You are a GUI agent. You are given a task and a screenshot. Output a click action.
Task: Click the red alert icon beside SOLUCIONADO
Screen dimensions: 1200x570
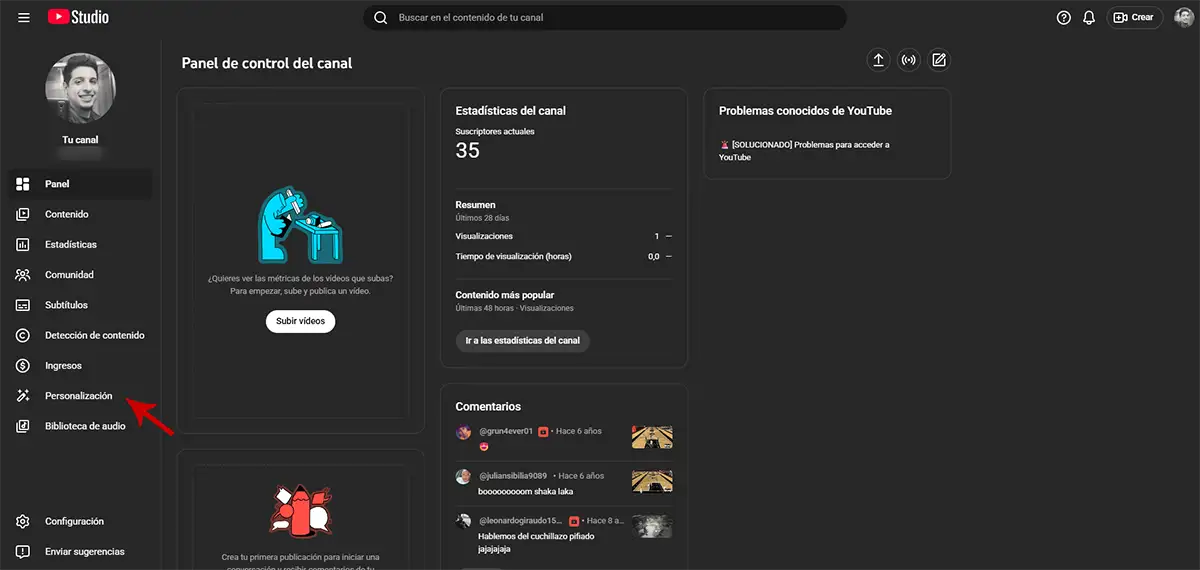coord(724,145)
